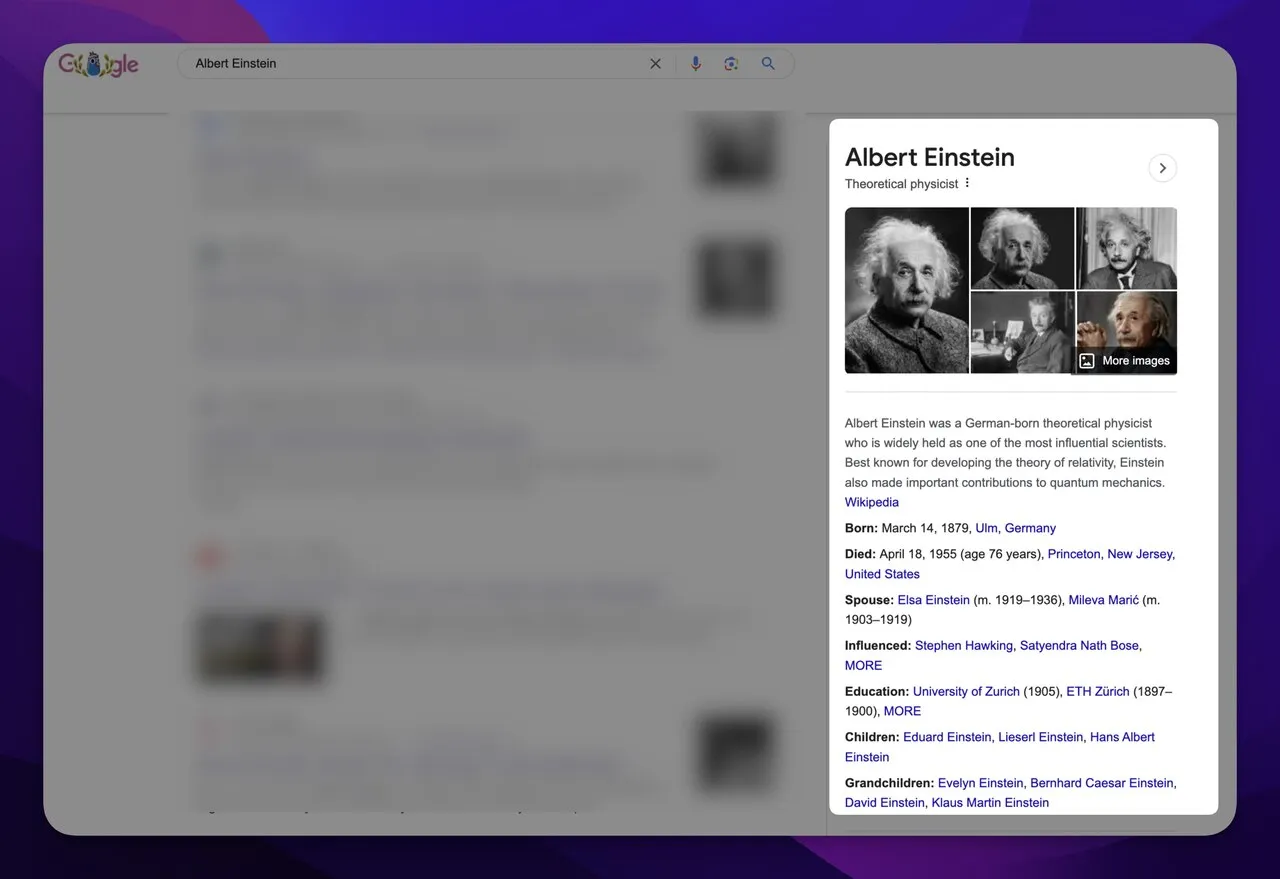
Task: Click the Died label text
Action: [860, 554]
